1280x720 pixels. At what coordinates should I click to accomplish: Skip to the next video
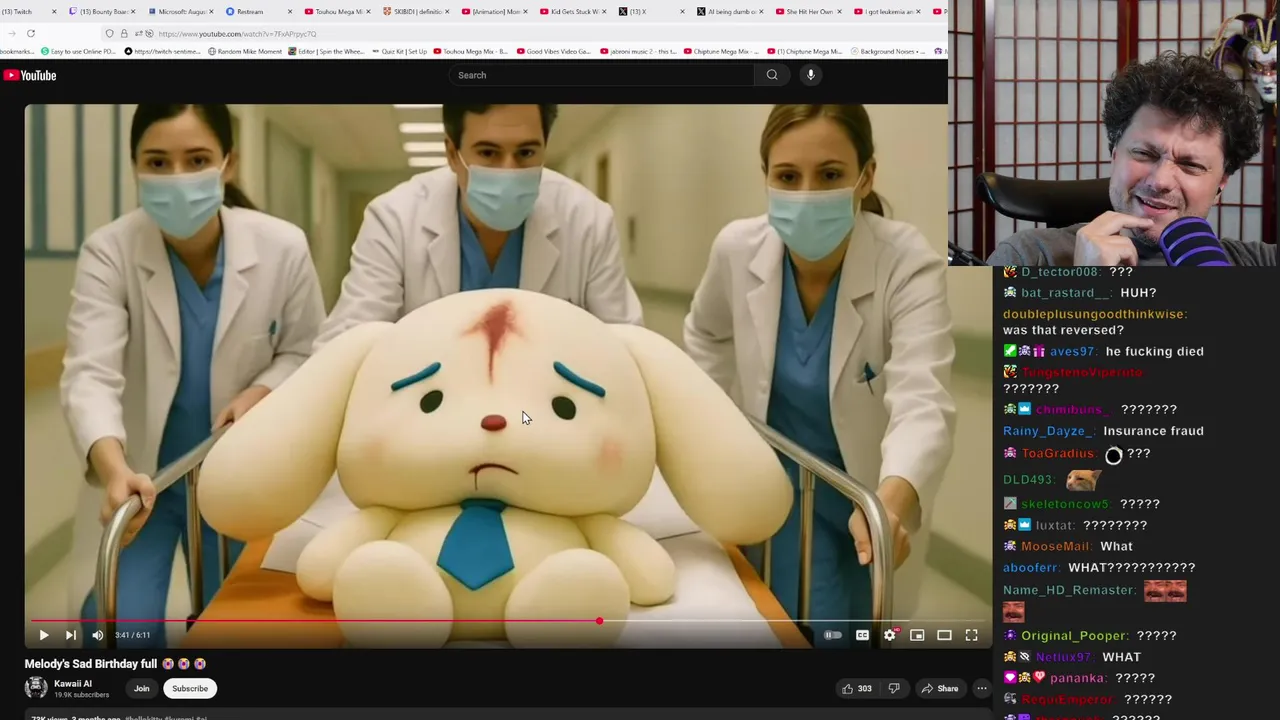[71, 635]
